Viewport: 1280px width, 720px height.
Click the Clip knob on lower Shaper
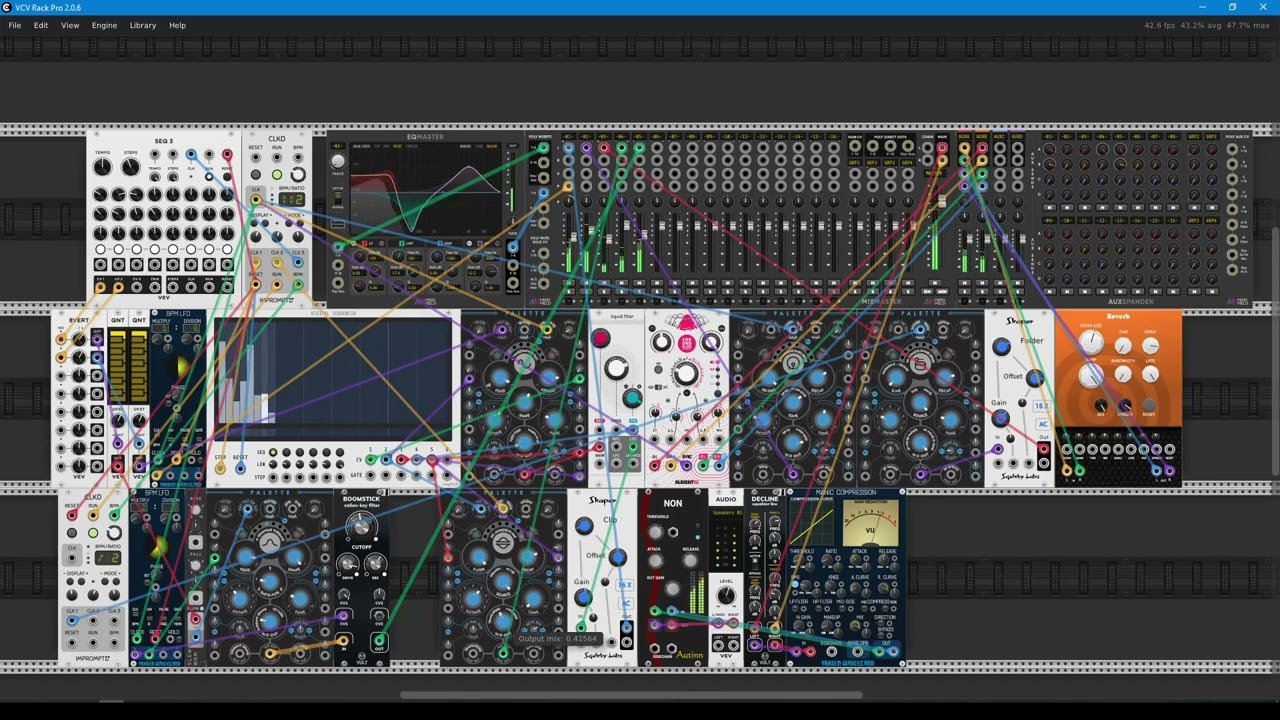[x=584, y=526]
